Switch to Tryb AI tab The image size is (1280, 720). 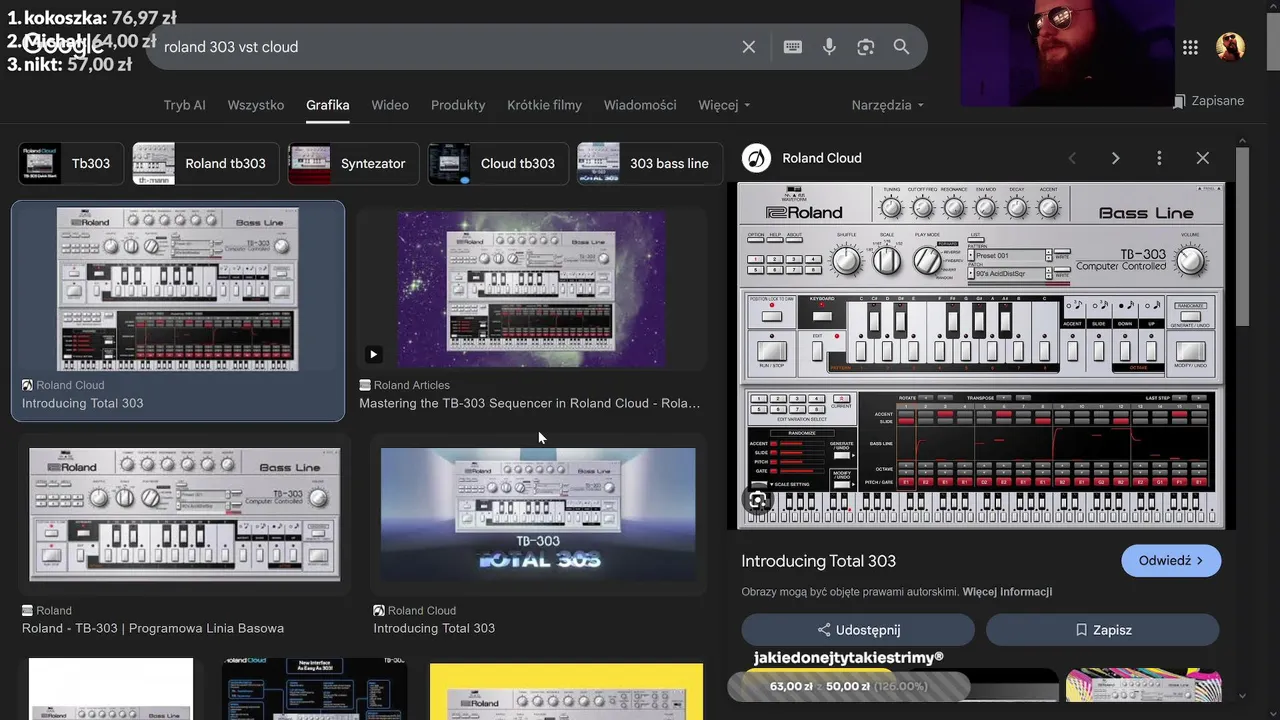[x=185, y=105]
